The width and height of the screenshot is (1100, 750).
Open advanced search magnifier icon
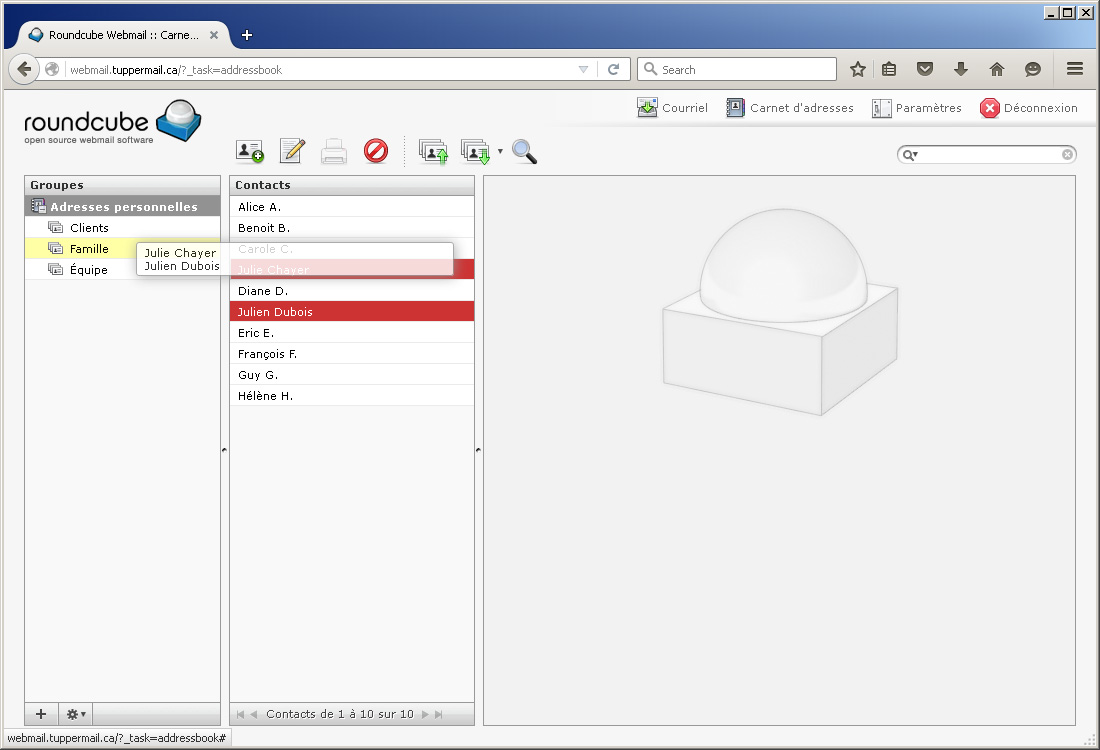point(524,152)
